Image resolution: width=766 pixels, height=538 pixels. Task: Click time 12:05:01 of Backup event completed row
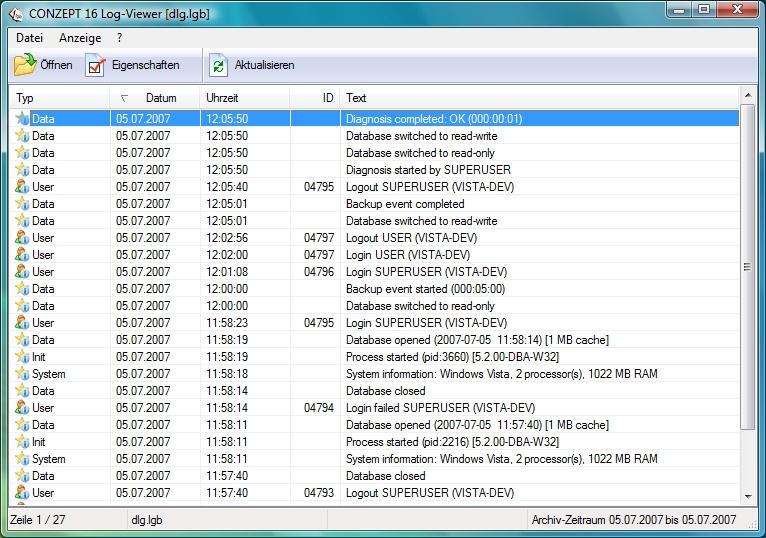227,204
